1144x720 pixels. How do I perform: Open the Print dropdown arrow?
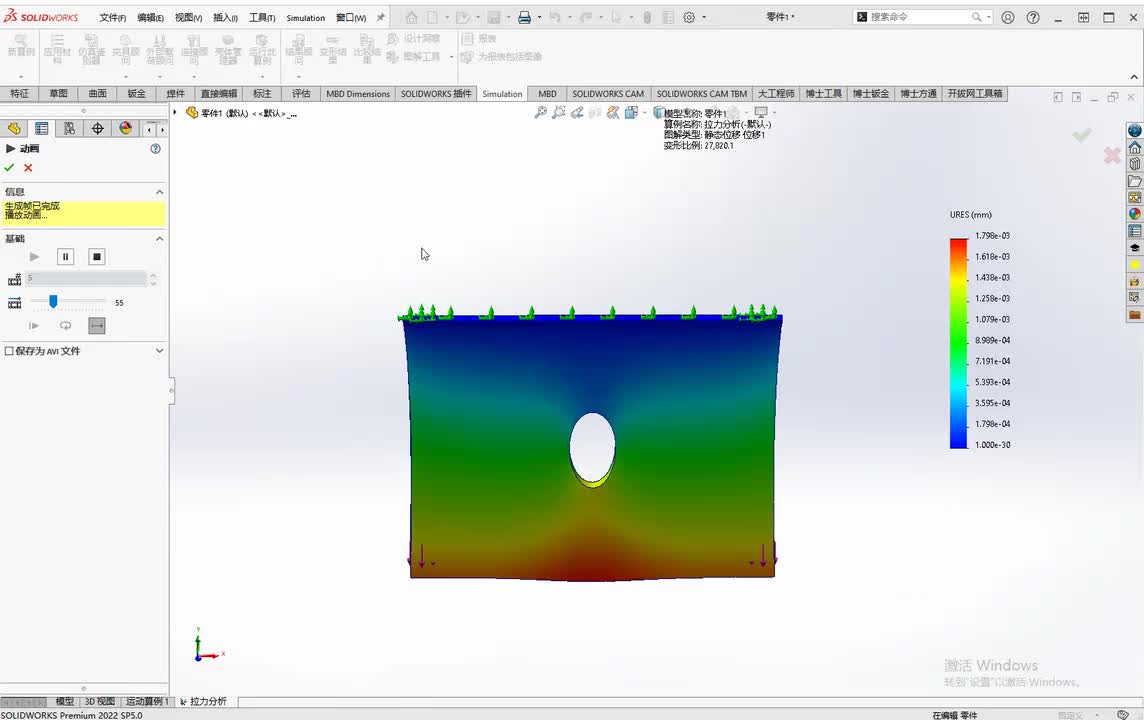[539, 17]
